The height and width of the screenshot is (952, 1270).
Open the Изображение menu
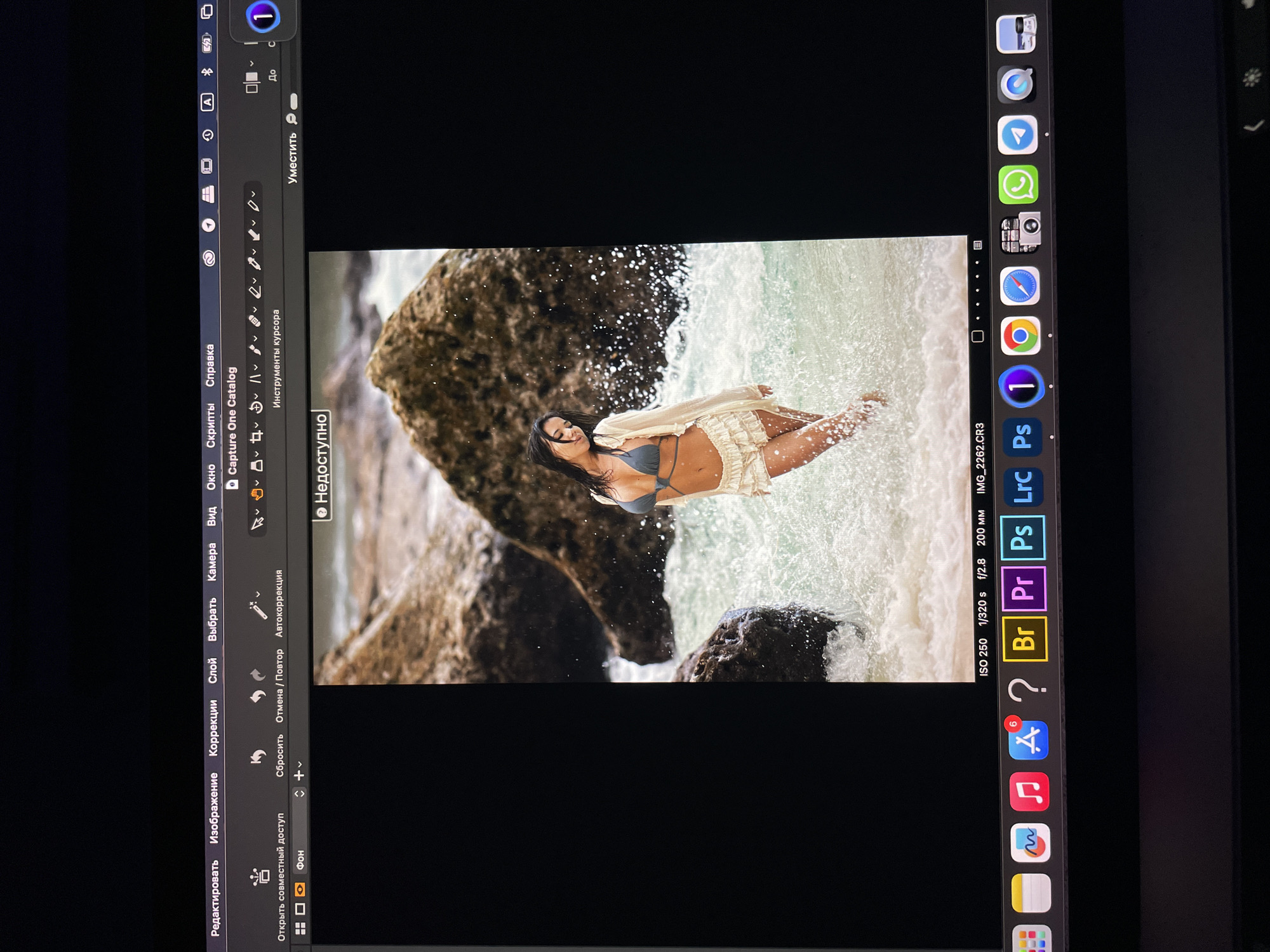214,807
